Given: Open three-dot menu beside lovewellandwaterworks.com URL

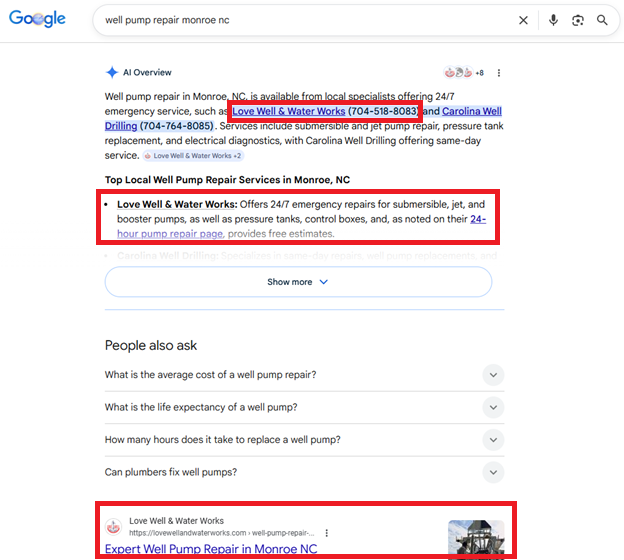Looking at the screenshot, I should pos(326,533).
